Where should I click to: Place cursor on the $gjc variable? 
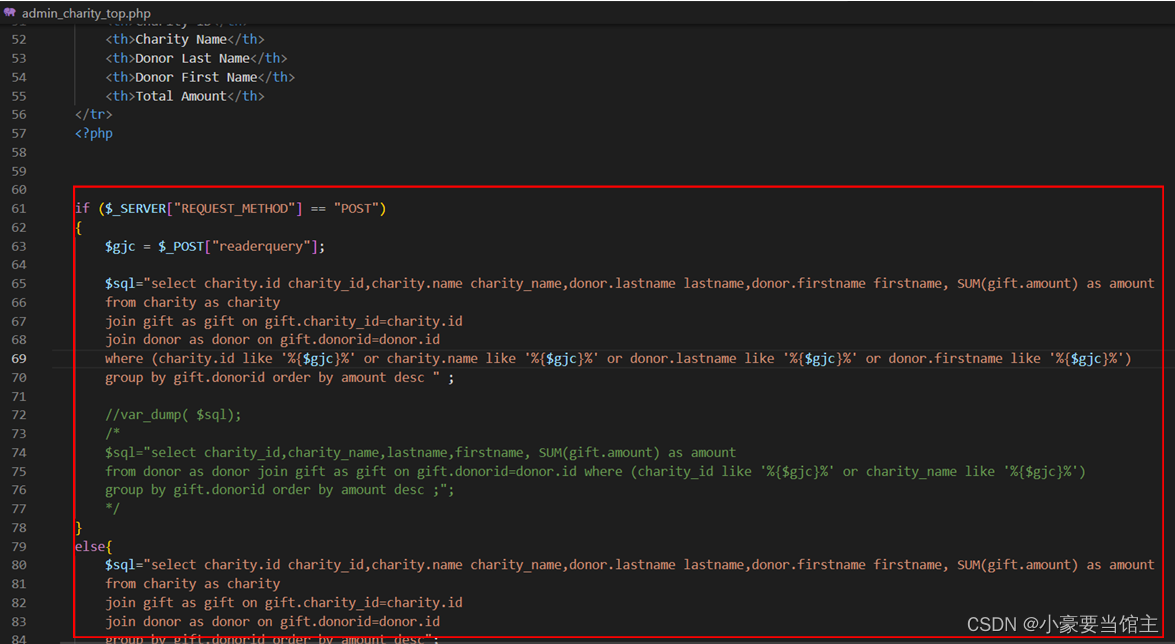click(x=122, y=246)
